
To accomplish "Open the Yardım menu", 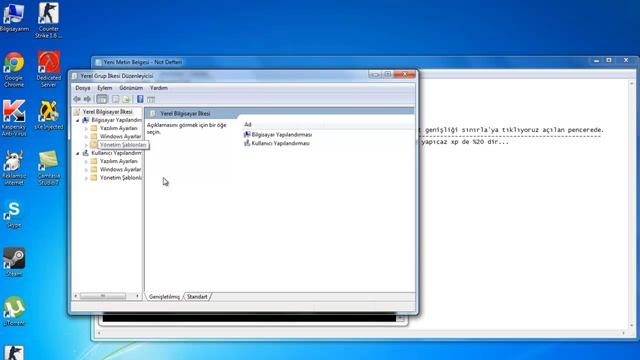I will [x=159, y=88].
